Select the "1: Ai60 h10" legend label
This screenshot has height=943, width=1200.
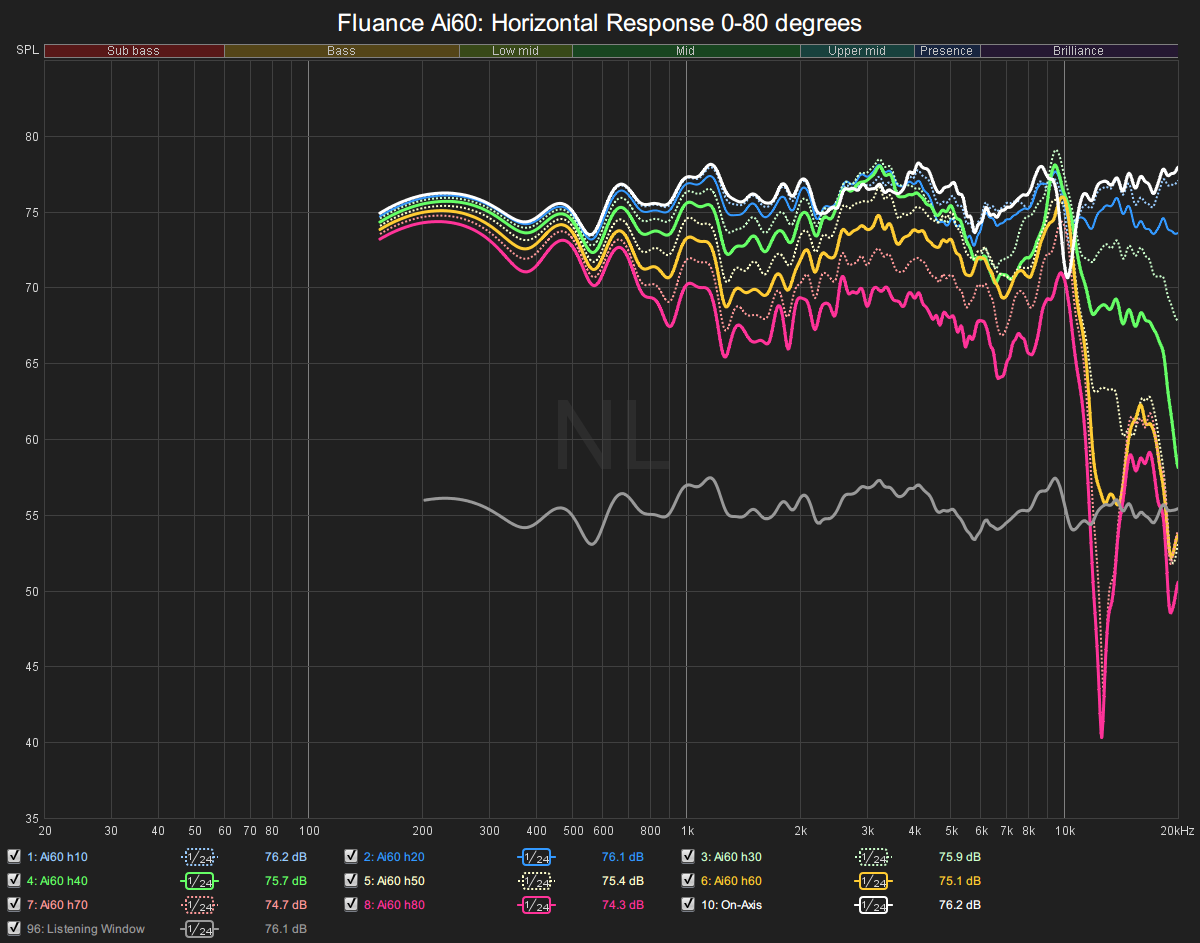pyautogui.click(x=57, y=857)
